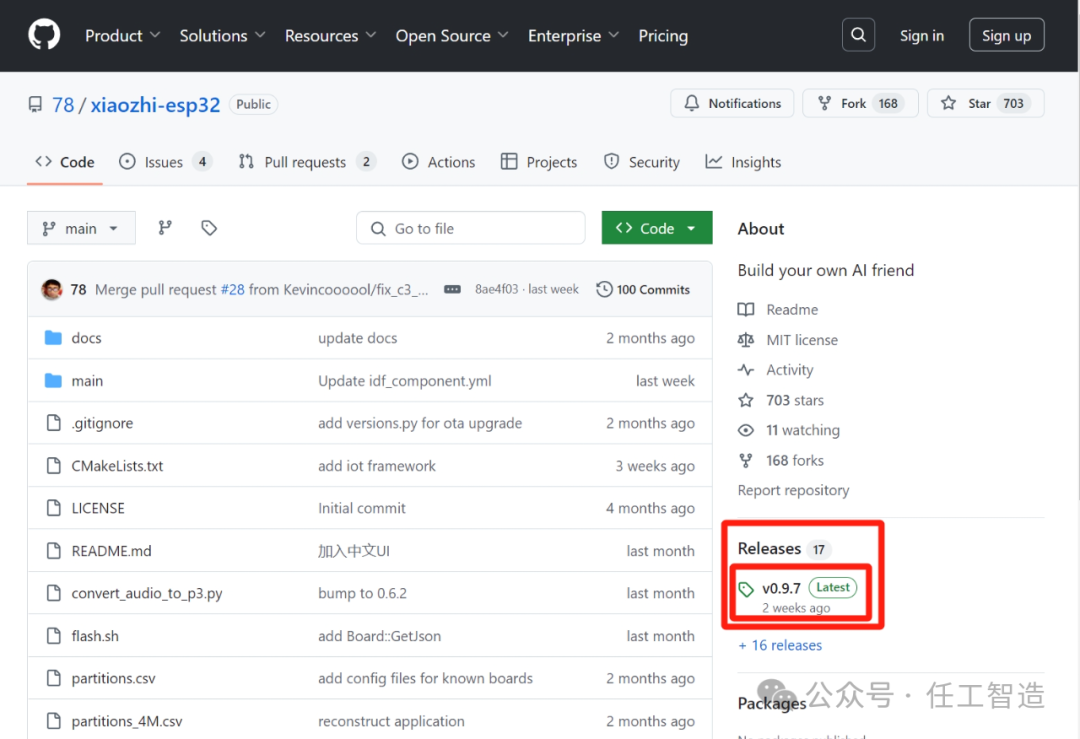Click the convert_audio_to_p3.py file icon
Image resolution: width=1080 pixels, height=739 pixels.
click(x=54, y=592)
